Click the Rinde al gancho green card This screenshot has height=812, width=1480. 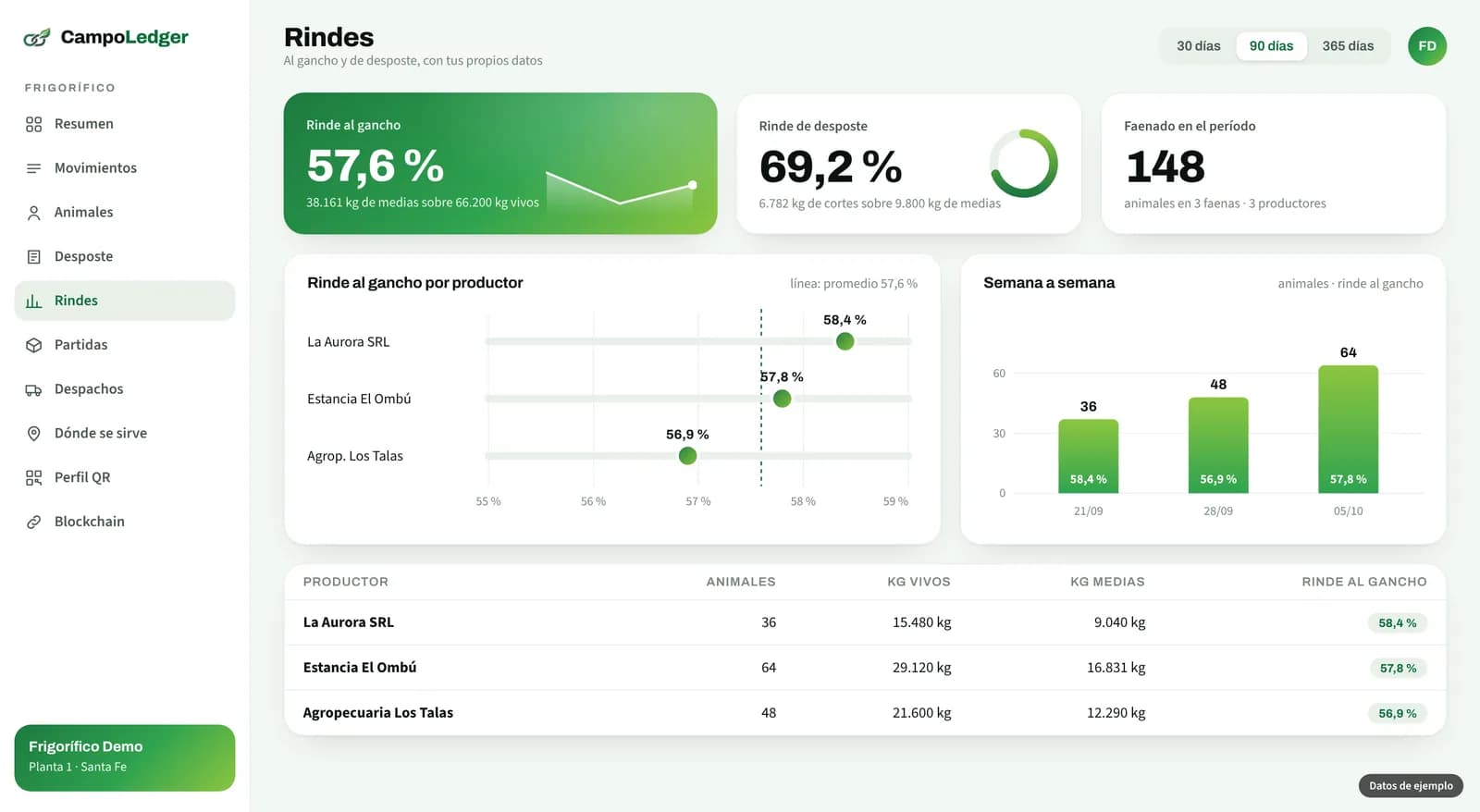tap(500, 163)
